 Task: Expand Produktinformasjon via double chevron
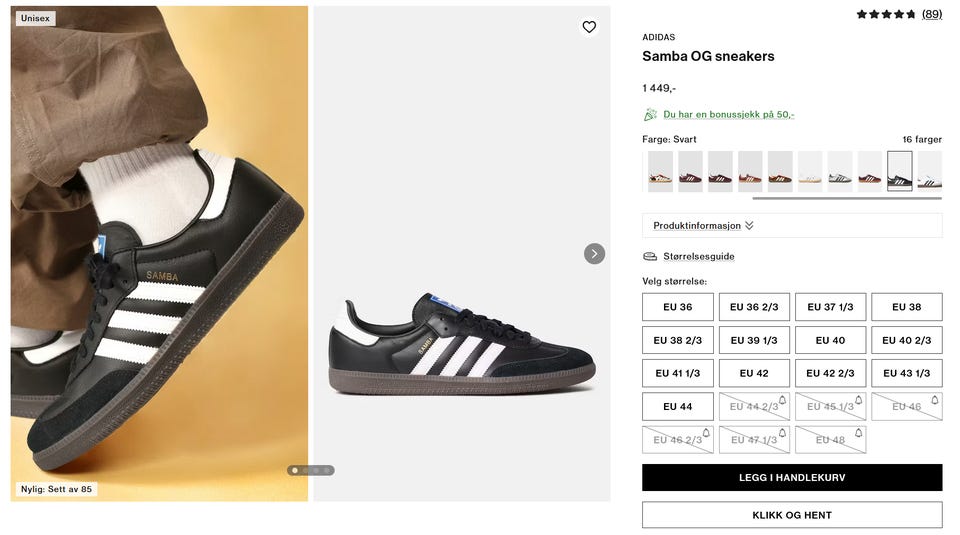point(749,225)
